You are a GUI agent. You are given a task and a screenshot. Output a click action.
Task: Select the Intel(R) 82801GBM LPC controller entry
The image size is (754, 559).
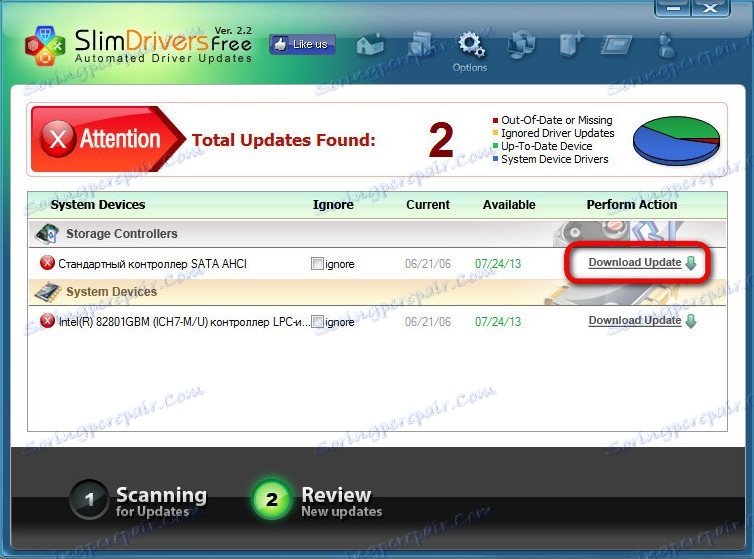pyautogui.click(x=184, y=322)
